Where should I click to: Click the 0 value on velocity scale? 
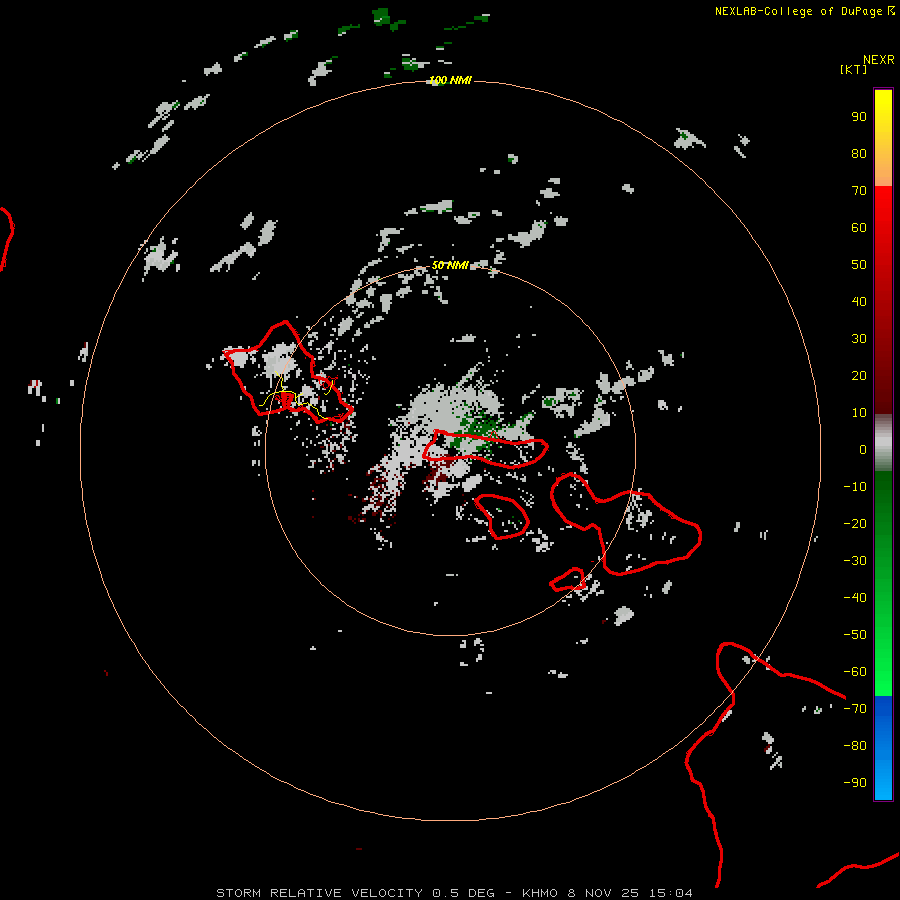(863, 450)
